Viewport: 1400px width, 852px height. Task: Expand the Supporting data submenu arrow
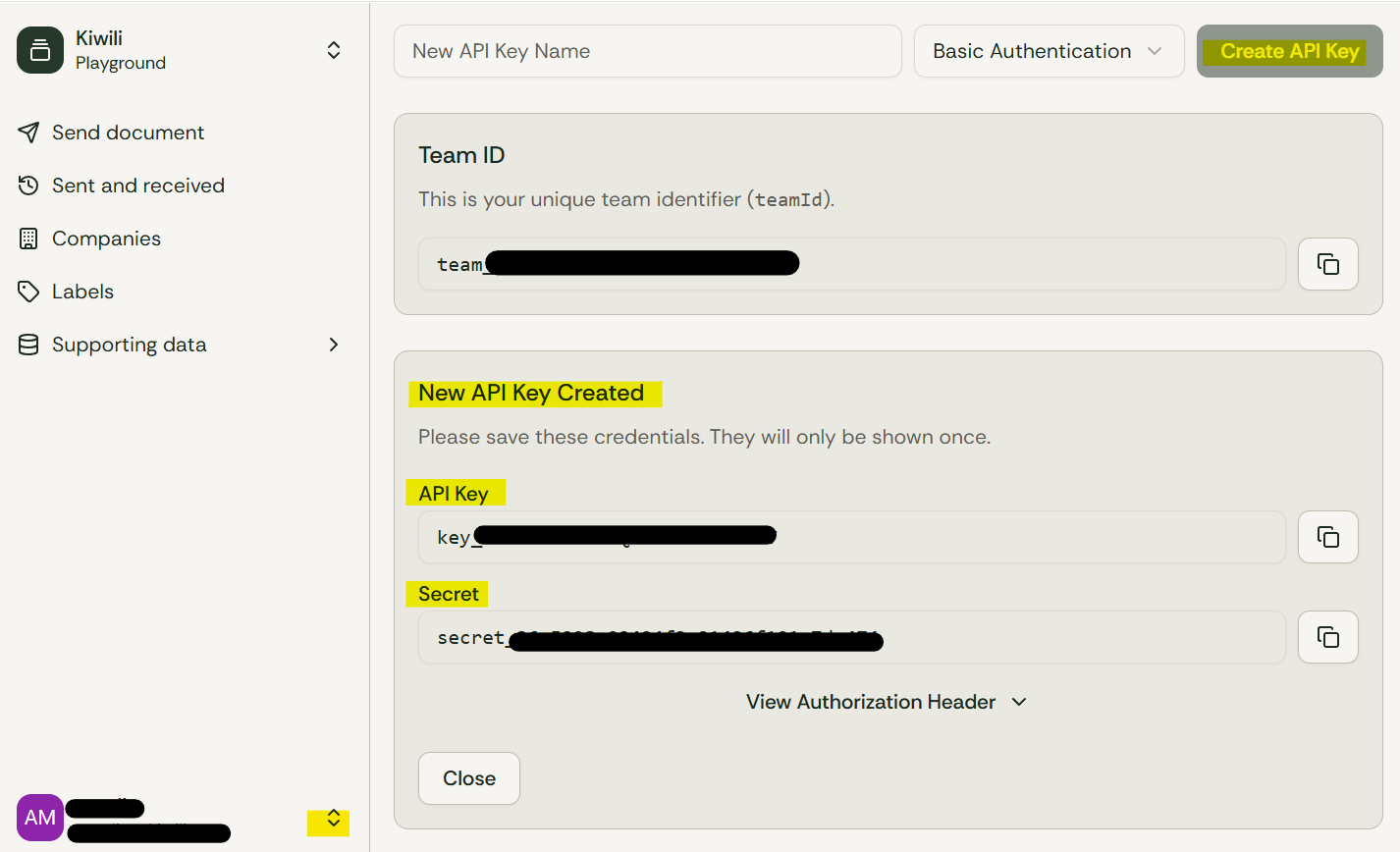[333, 345]
